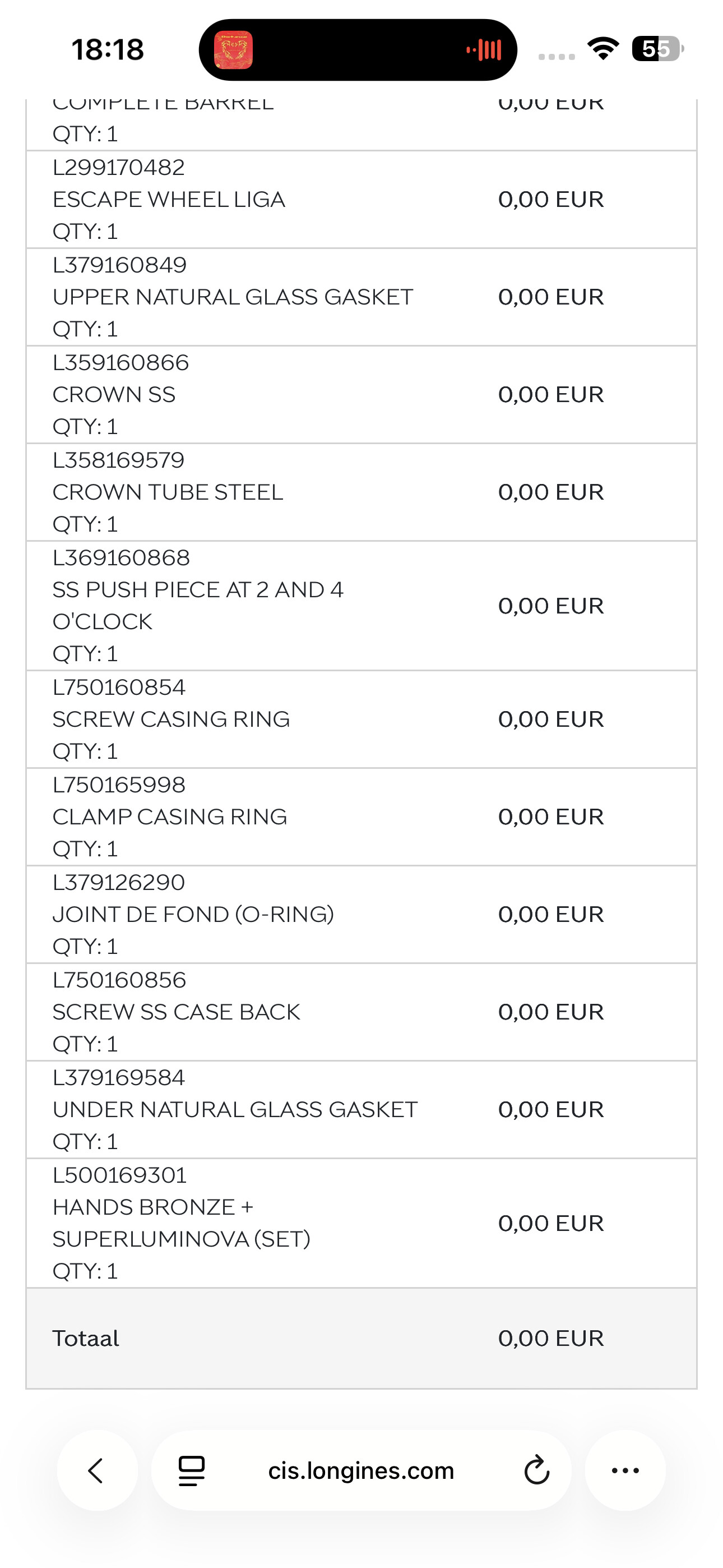The height and width of the screenshot is (1568, 723).
Task: Tap part number L750160854 SCREW CASING RING
Action: point(119,687)
